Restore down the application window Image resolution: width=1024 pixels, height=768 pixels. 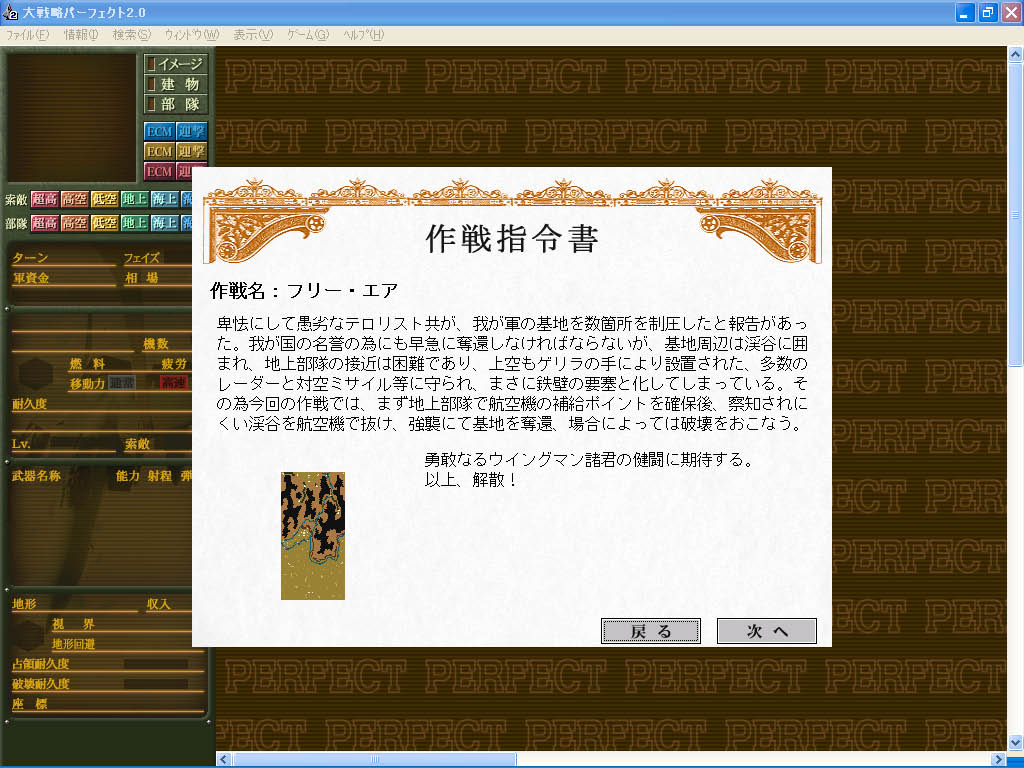(987, 12)
